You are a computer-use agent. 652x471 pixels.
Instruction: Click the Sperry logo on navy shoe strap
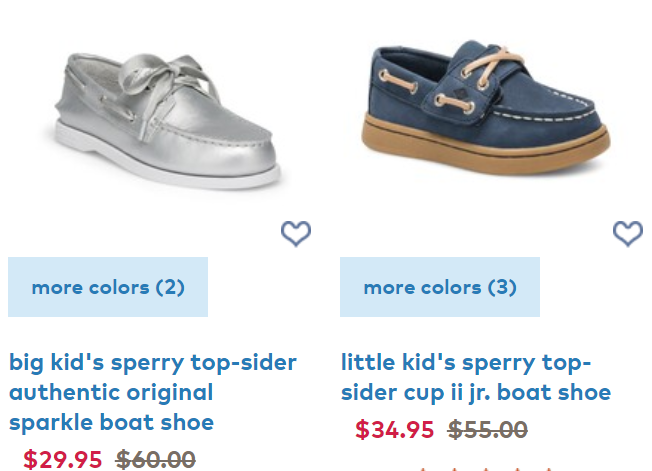tap(459, 94)
